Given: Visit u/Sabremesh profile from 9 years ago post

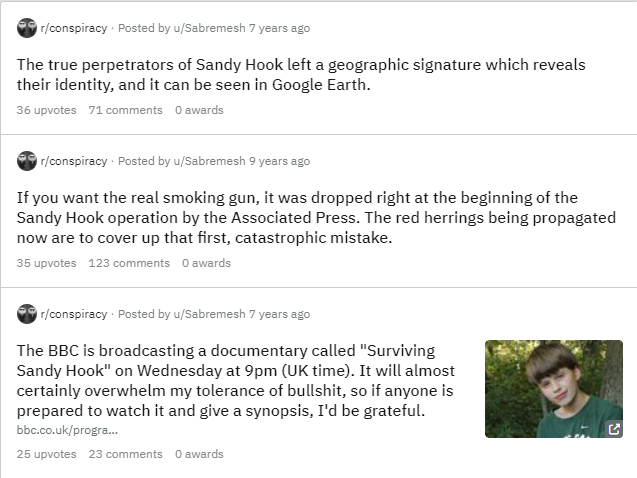Looking at the screenshot, I should (x=209, y=161).
